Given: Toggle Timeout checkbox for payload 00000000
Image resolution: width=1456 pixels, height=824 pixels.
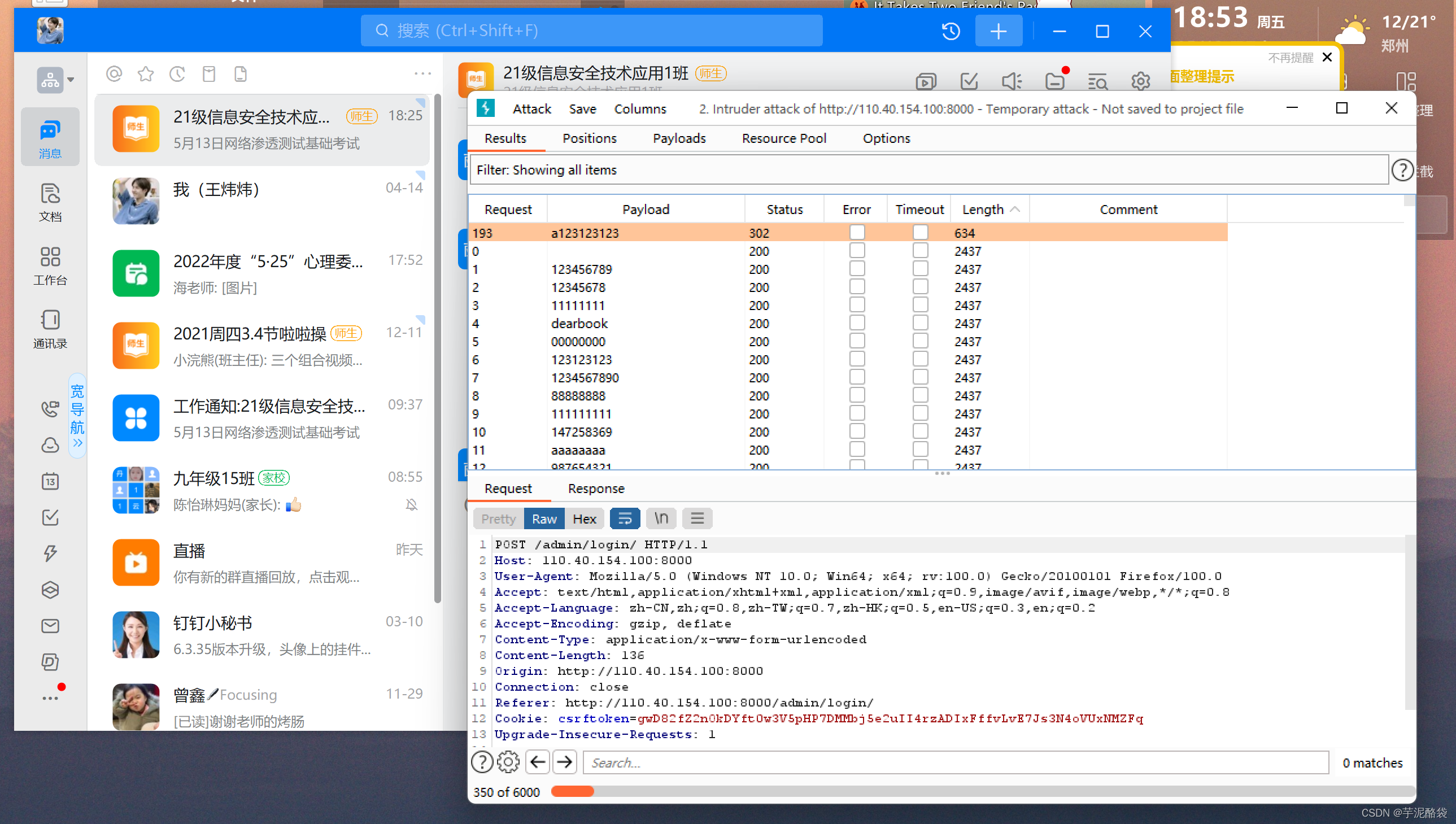Looking at the screenshot, I should (x=920, y=341).
